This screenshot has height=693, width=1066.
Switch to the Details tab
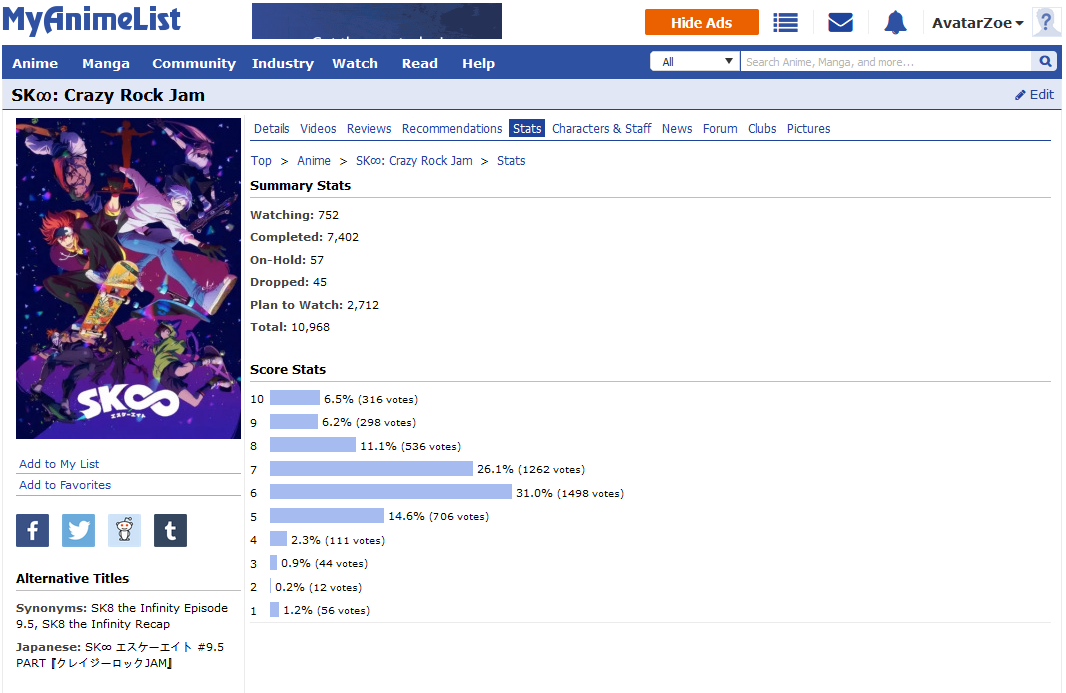click(x=271, y=129)
